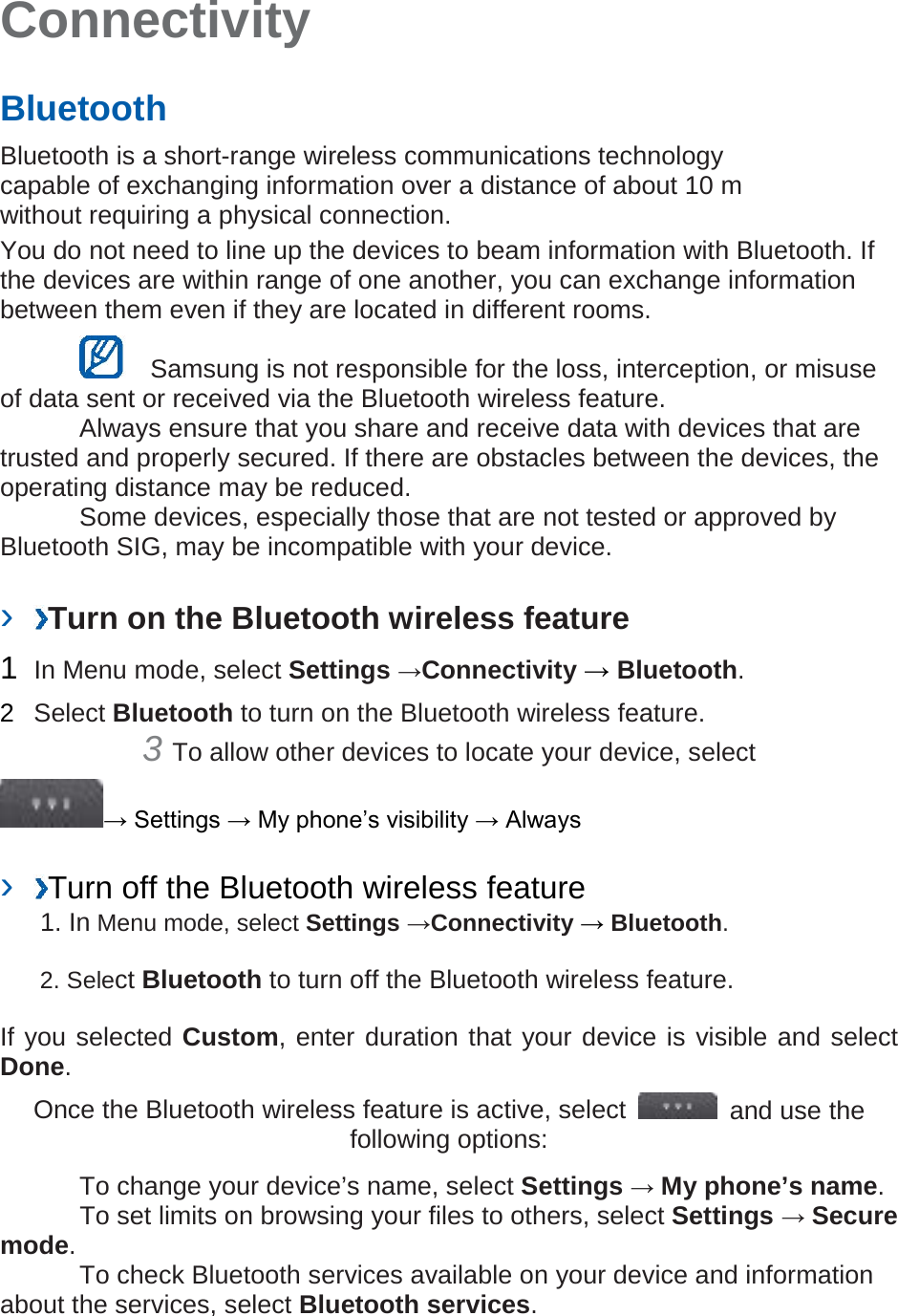Click bold 'Bluetooth' in step 2 of Turn on
This screenshot has height=1316, width=898.
point(173,713)
